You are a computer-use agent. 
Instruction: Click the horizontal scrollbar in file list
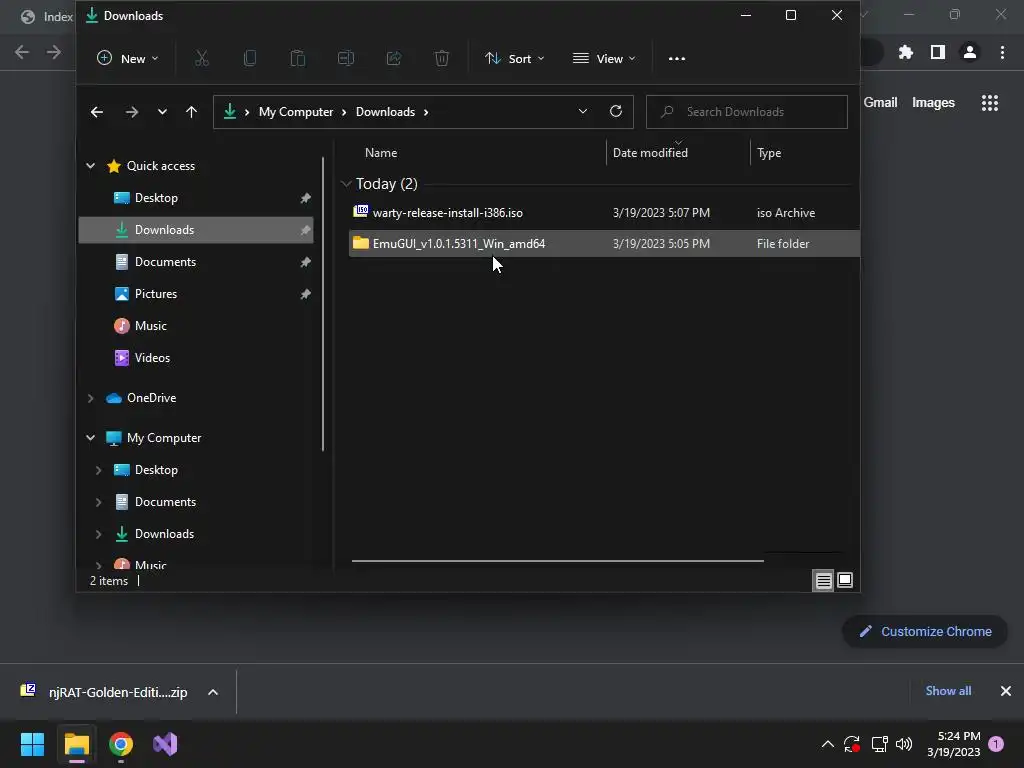[558, 560]
